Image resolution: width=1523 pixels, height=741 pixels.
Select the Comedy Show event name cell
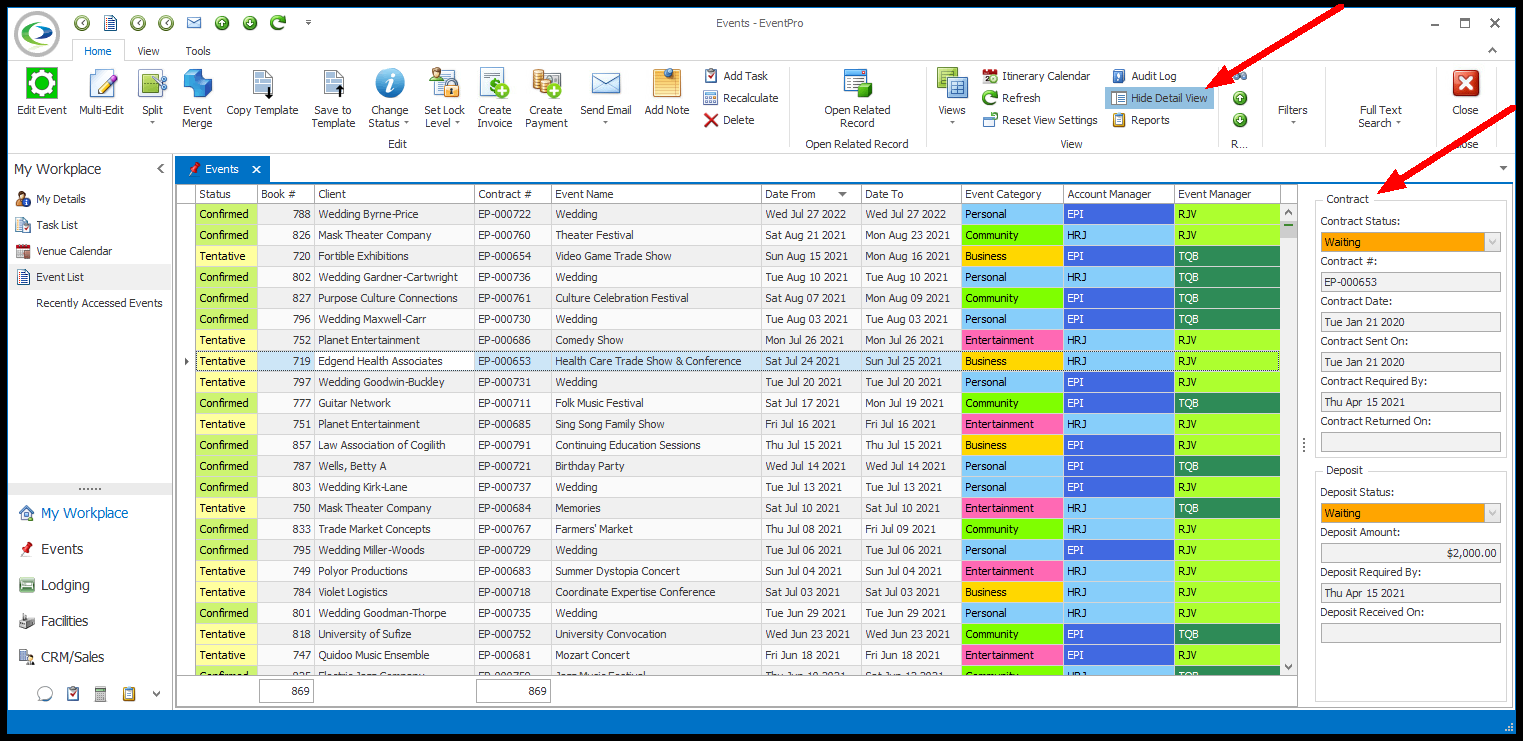[656, 340]
